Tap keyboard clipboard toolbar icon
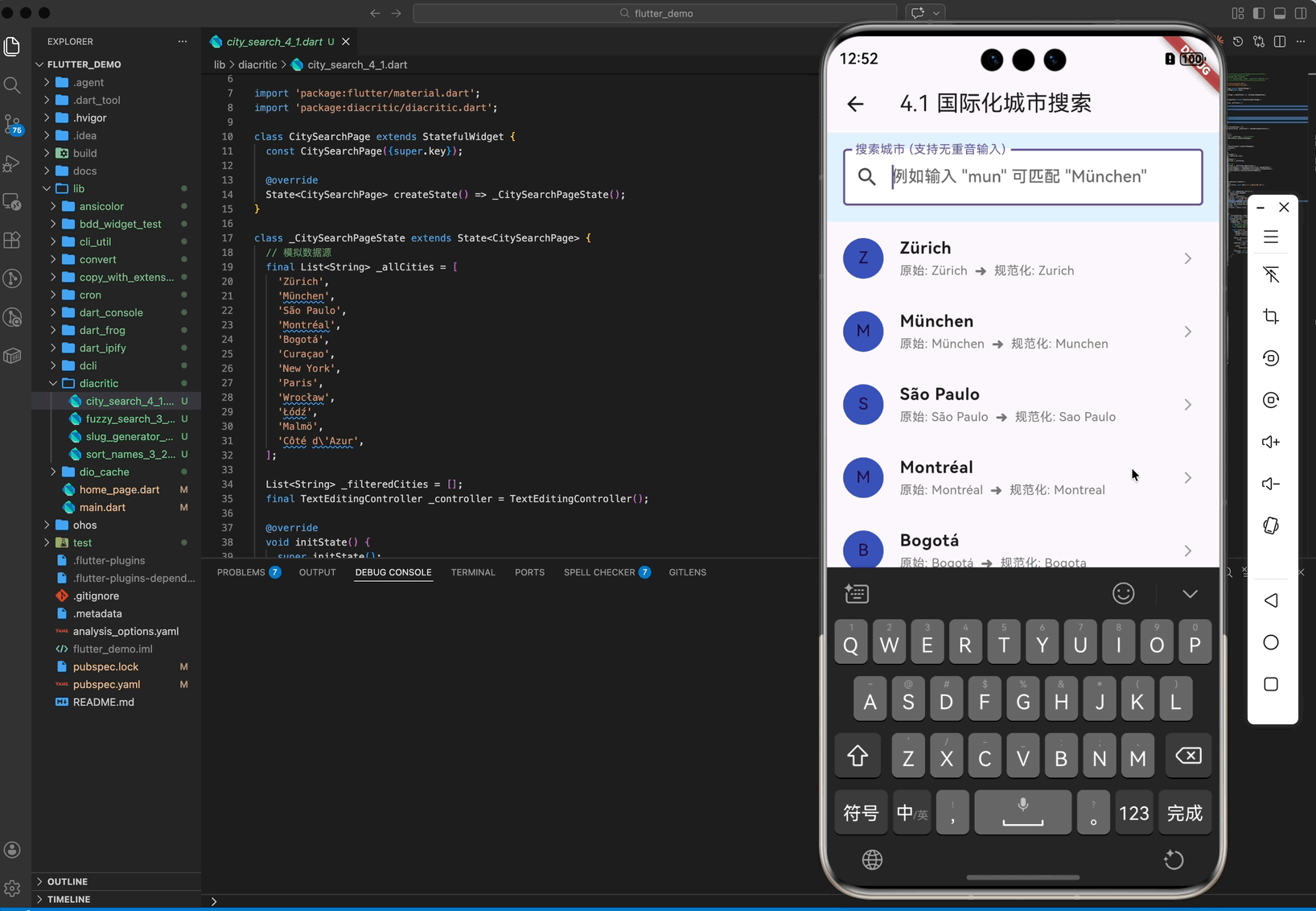 (x=857, y=593)
